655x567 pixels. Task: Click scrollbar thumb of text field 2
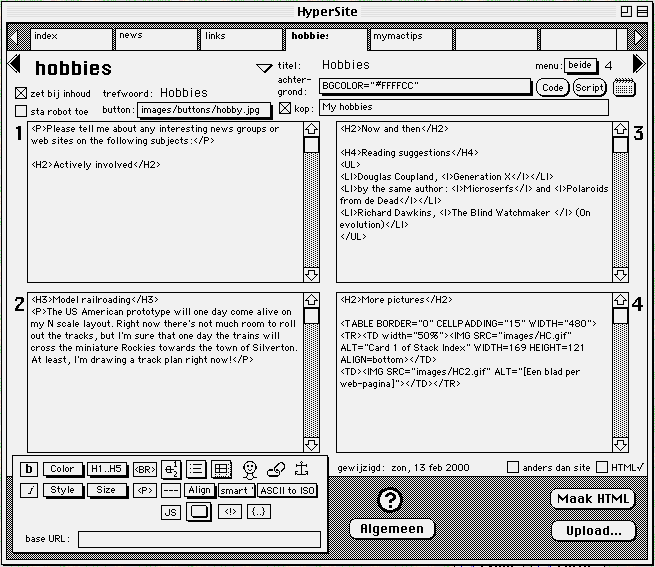pyautogui.click(x=311, y=315)
